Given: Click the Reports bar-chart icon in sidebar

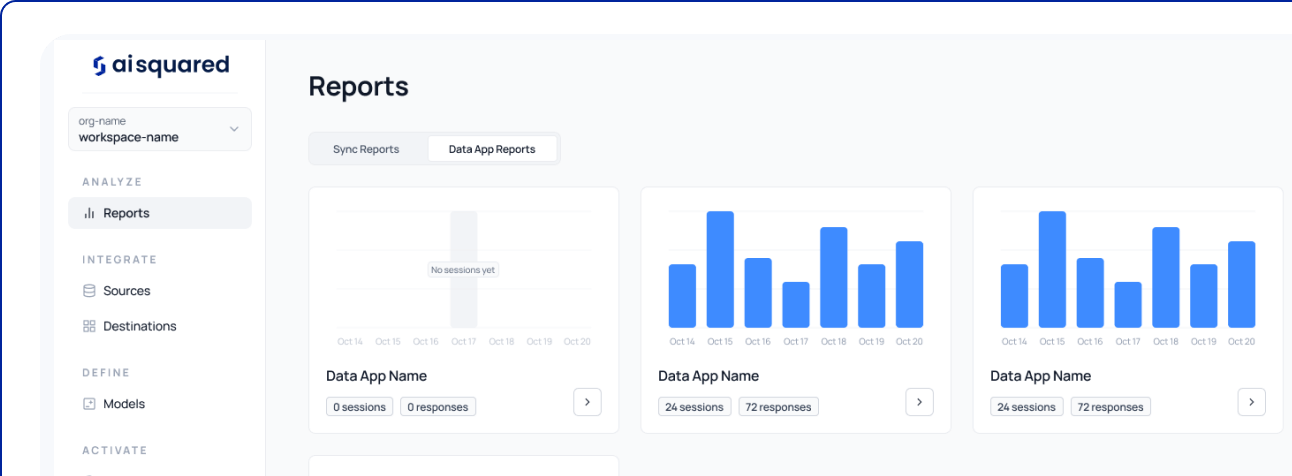Looking at the screenshot, I should (89, 213).
